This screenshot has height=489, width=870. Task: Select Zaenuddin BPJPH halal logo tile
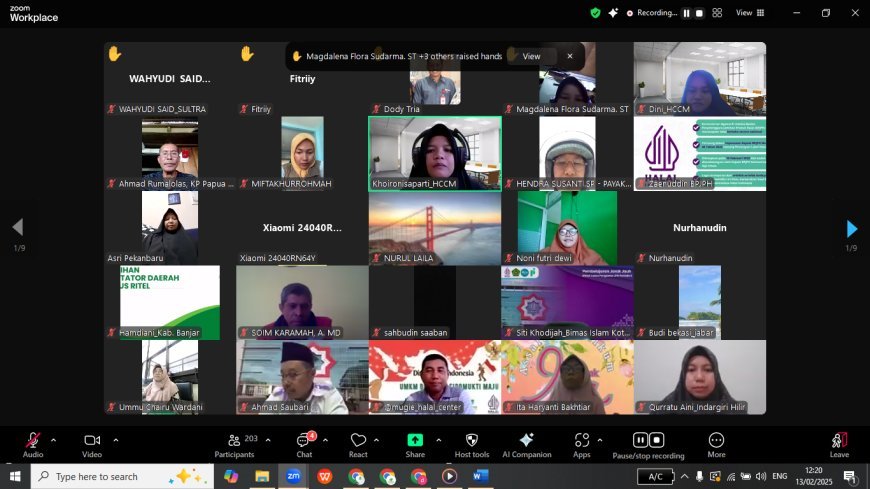[x=700, y=154]
